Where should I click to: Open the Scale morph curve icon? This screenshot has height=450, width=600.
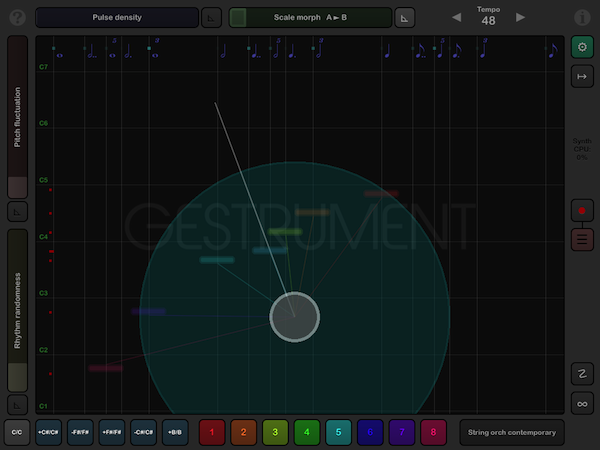pos(404,18)
